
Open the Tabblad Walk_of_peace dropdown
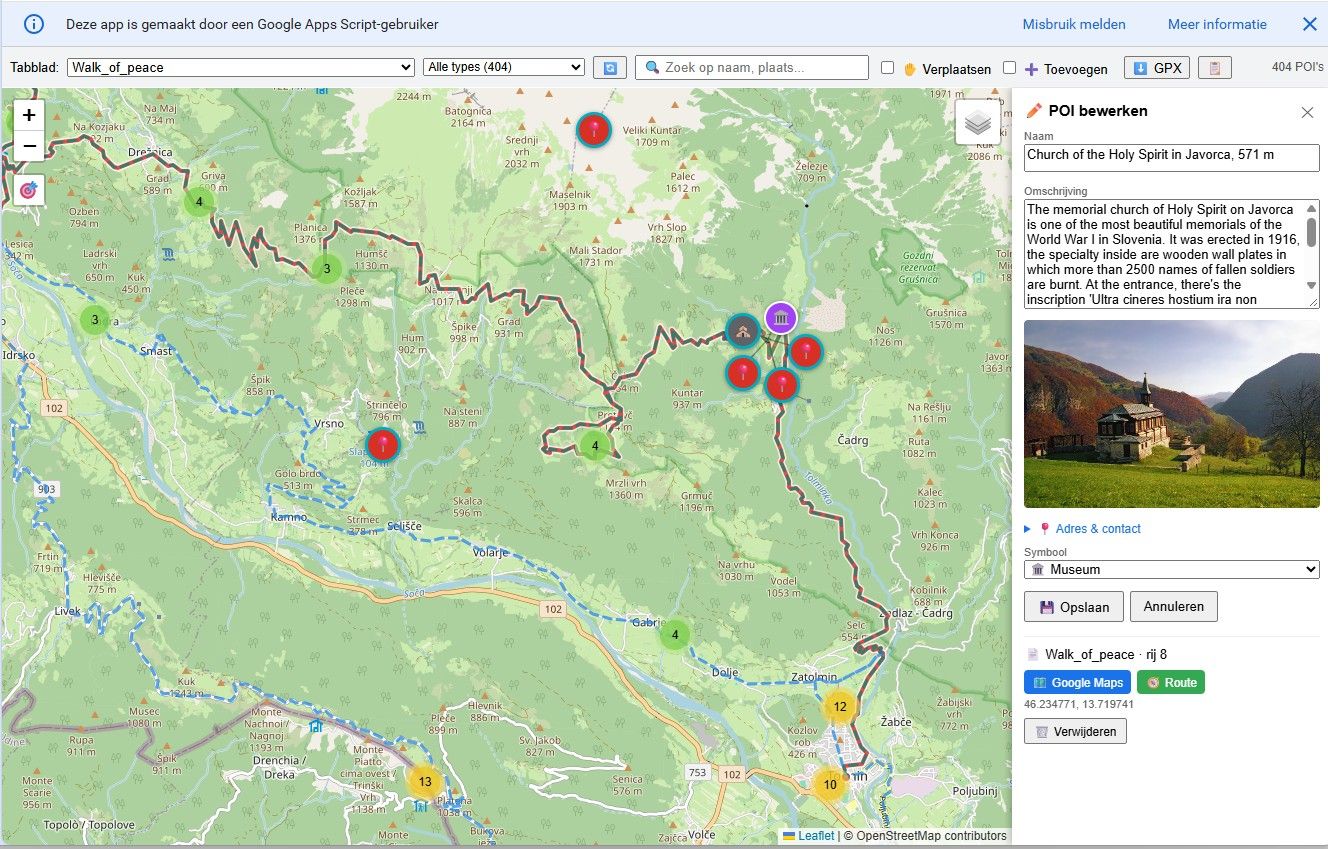coord(241,67)
